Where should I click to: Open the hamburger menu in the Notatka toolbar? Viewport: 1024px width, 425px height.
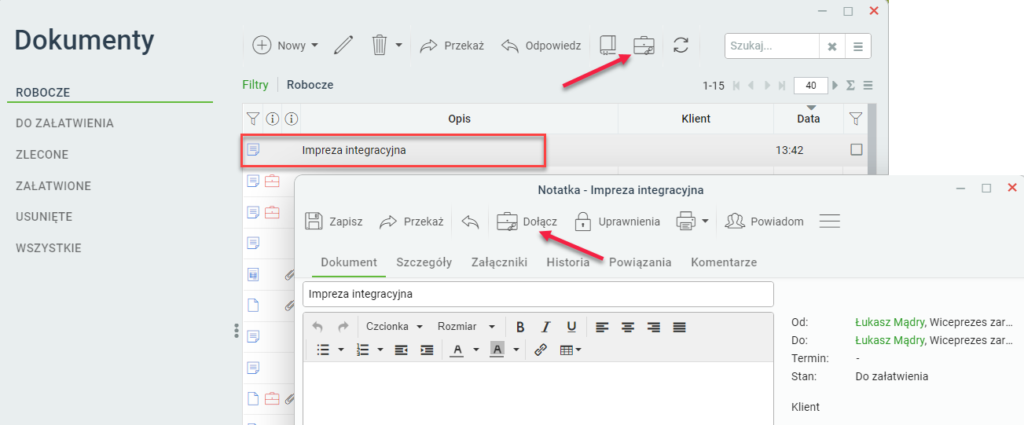tap(829, 221)
